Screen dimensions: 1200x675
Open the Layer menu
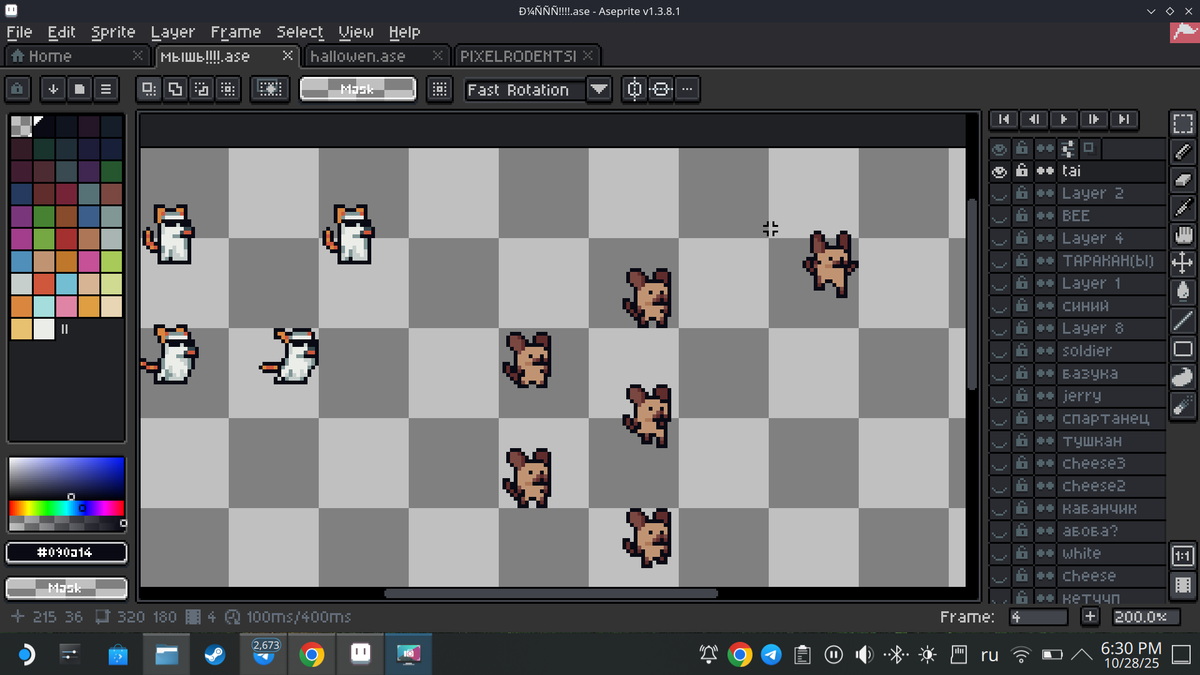[172, 32]
